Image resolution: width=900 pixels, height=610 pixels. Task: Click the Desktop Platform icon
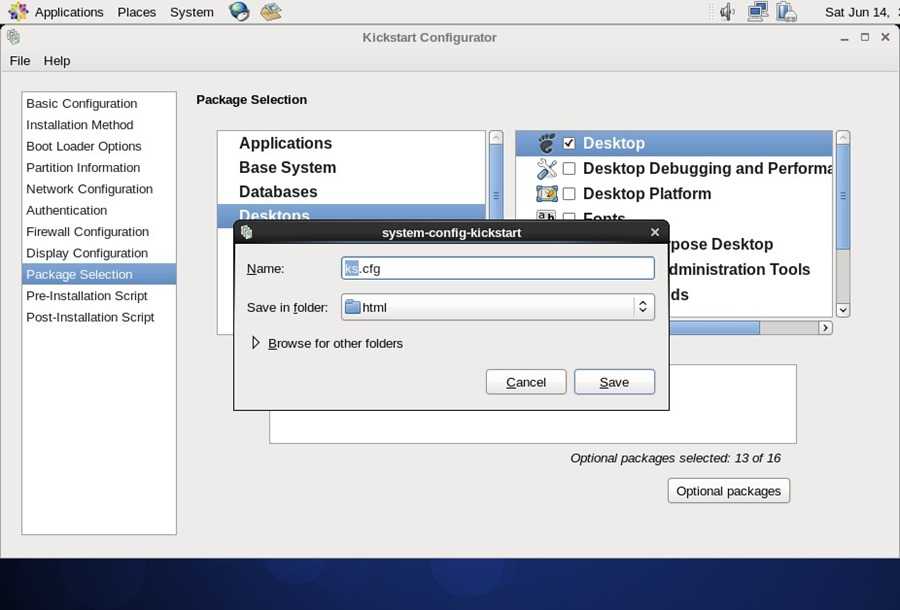pos(546,193)
